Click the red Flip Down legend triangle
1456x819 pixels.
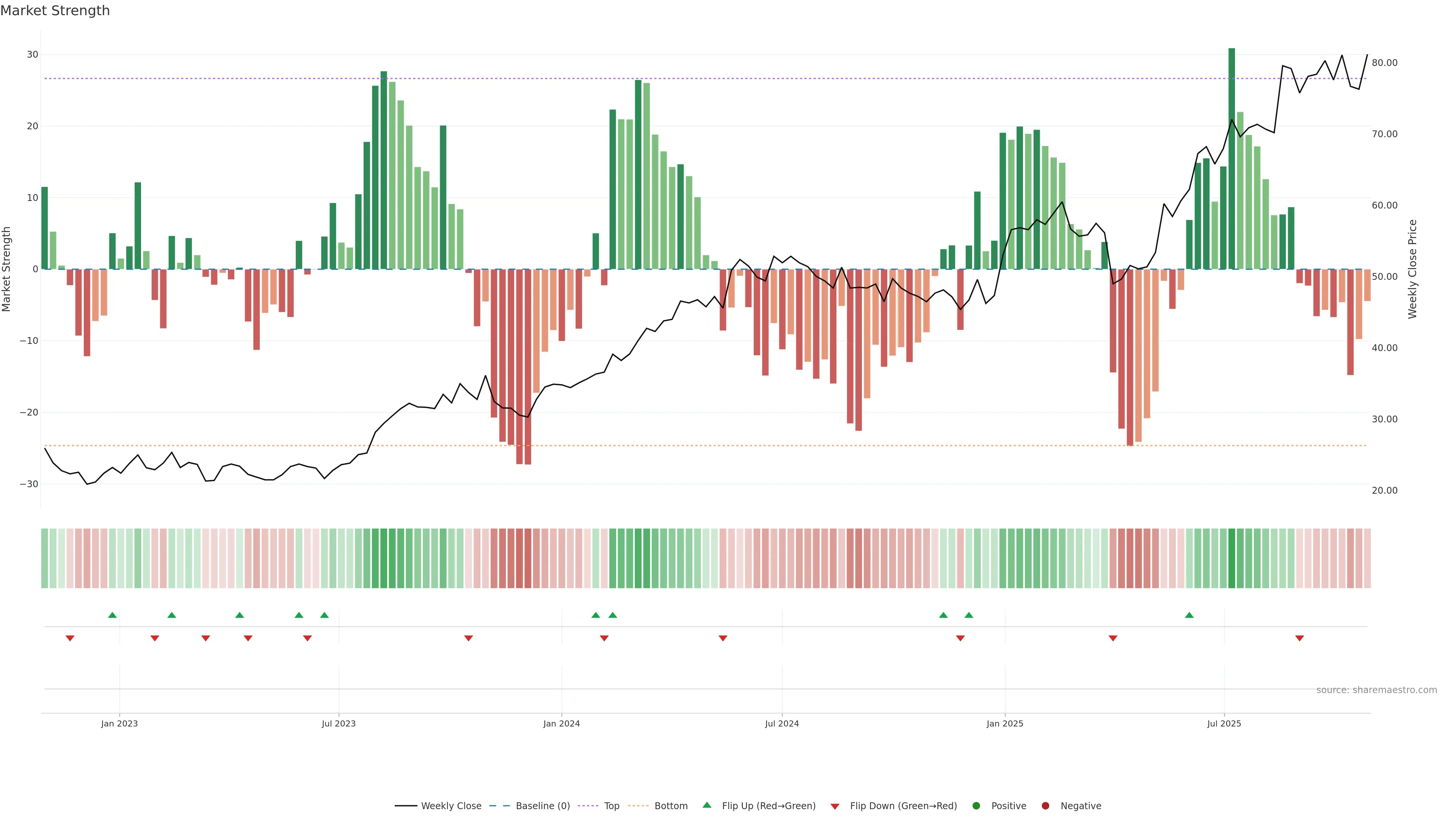click(x=835, y=806)
